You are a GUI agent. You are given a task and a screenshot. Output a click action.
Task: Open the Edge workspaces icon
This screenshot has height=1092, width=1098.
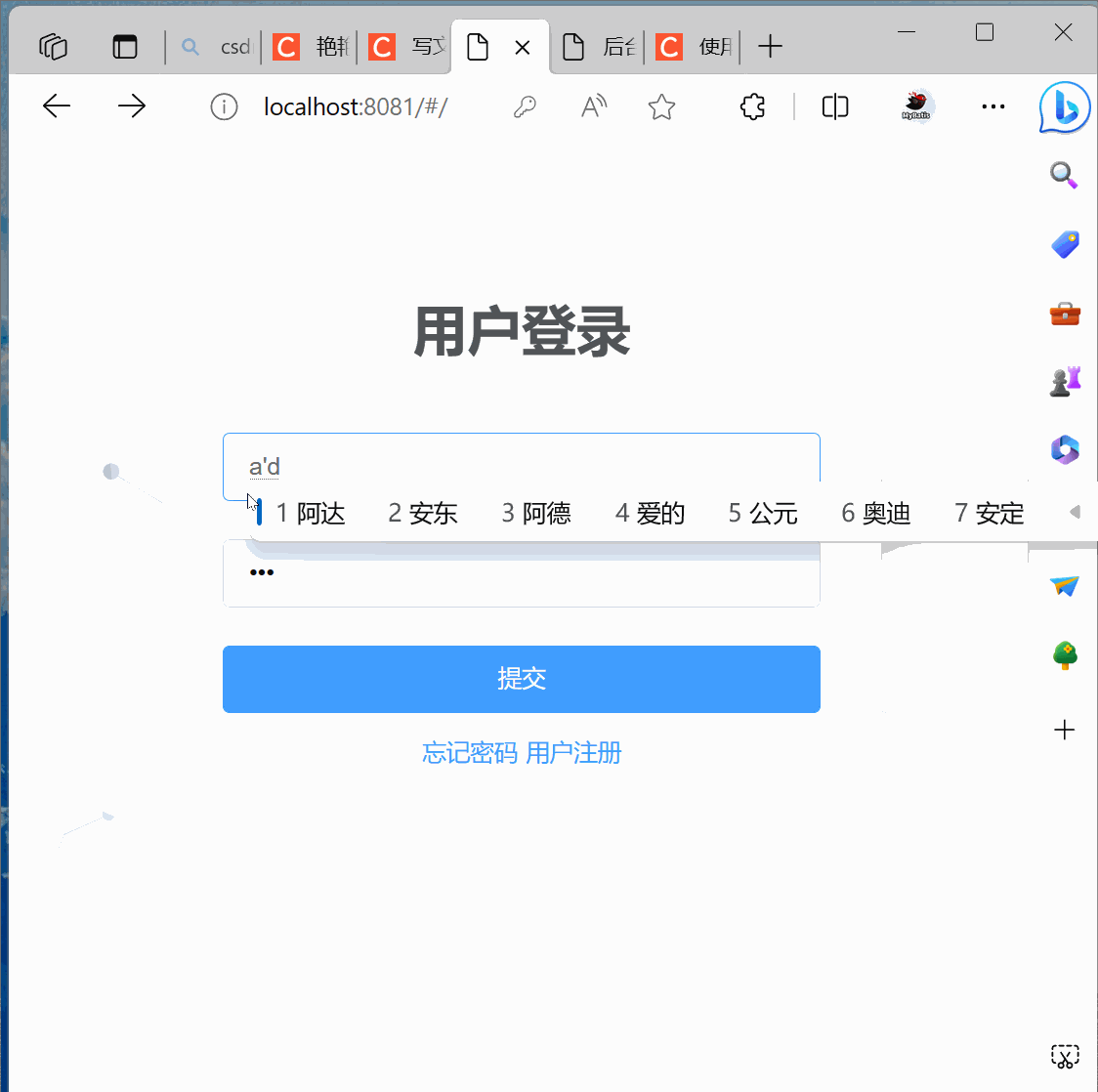[x=53, y=47]
